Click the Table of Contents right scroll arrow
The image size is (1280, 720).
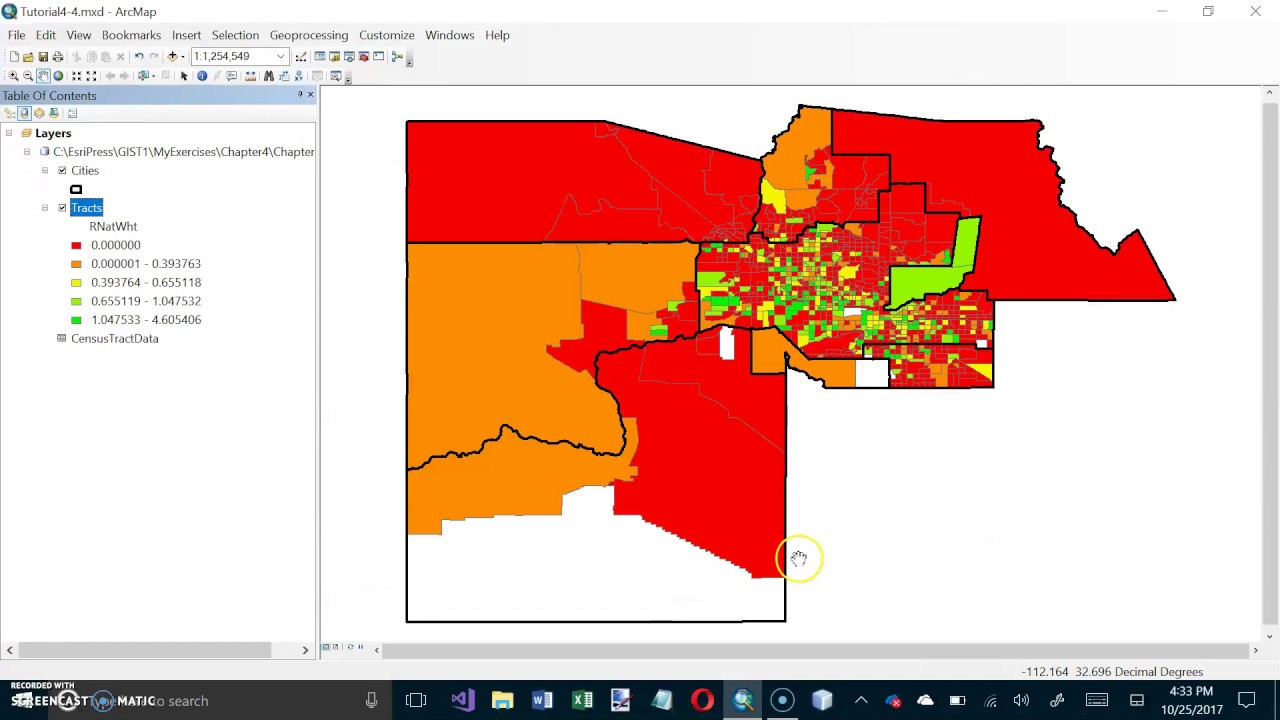pos(305,650)
